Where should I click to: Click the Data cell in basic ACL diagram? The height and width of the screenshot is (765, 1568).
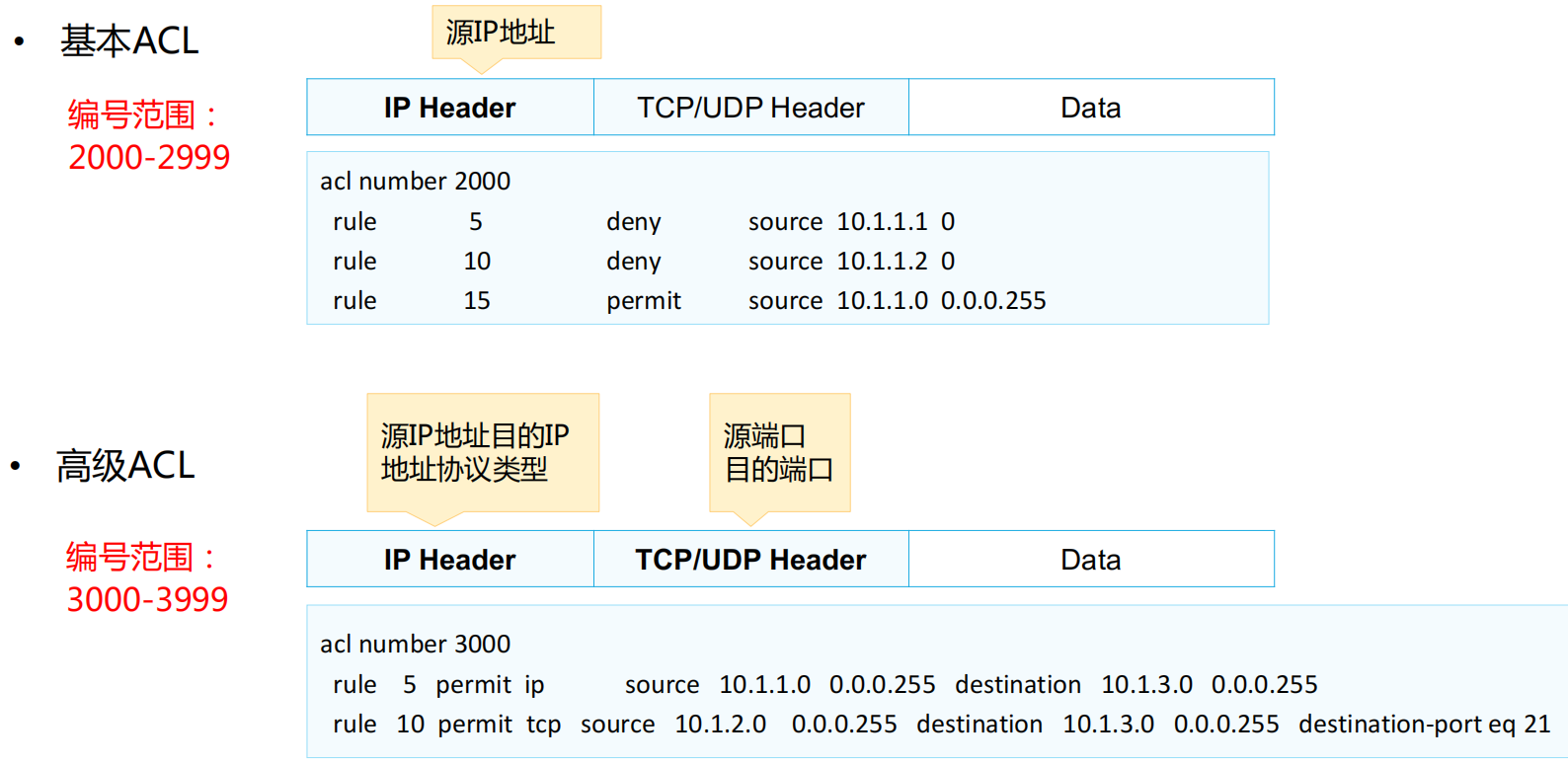(1091, 108)
